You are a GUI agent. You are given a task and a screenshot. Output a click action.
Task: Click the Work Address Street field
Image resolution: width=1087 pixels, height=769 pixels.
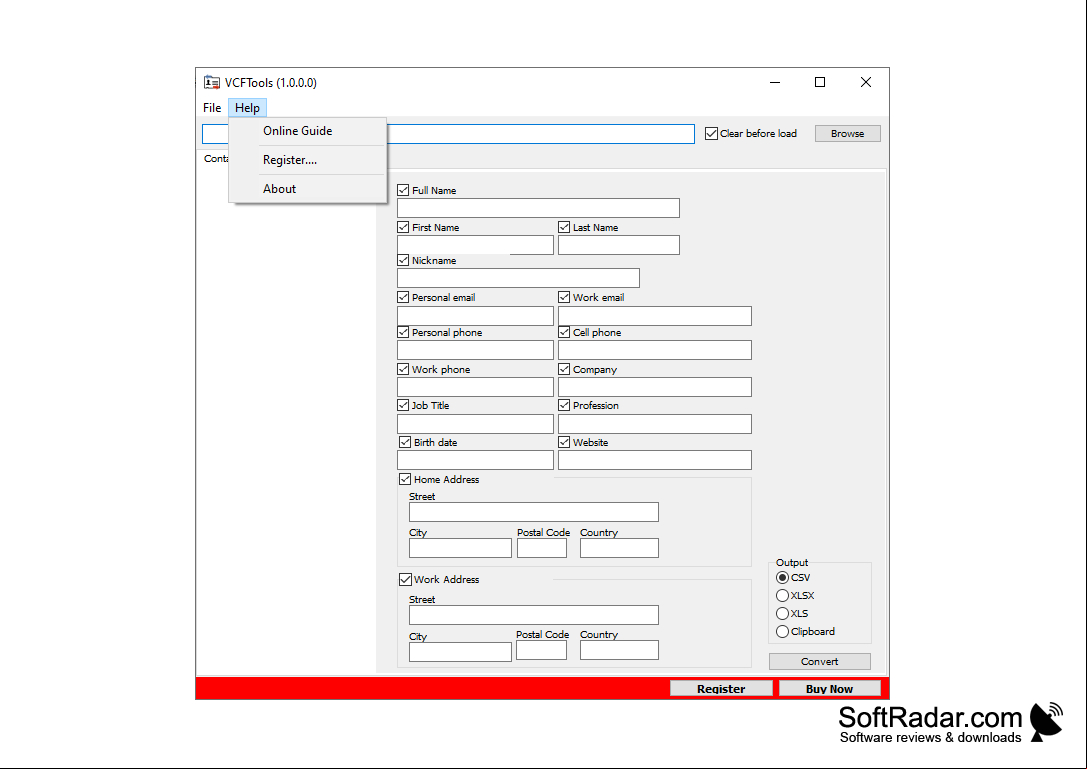click(534, 615)
